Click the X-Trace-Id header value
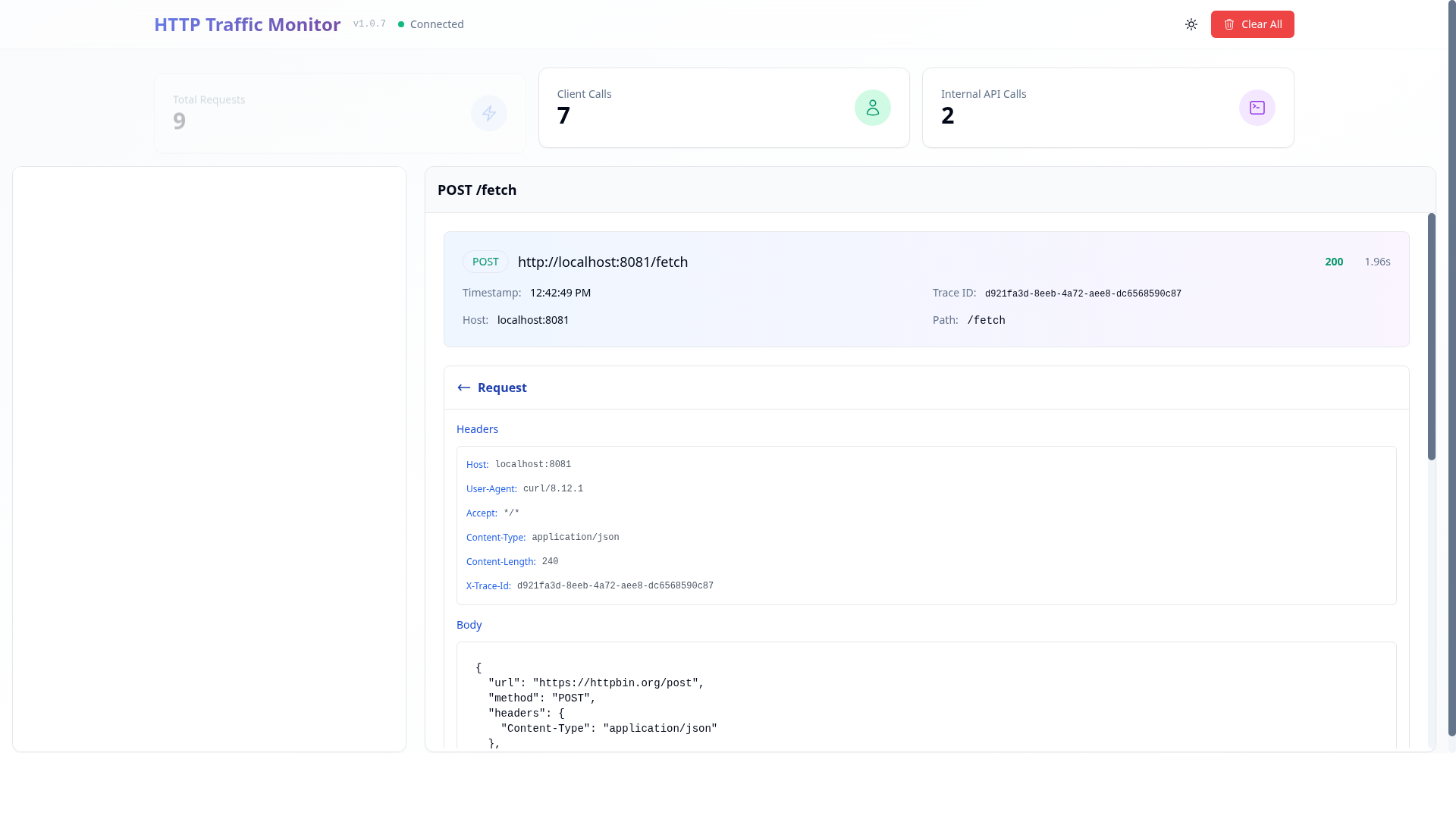1456x819 pixels. click(615, 585)
